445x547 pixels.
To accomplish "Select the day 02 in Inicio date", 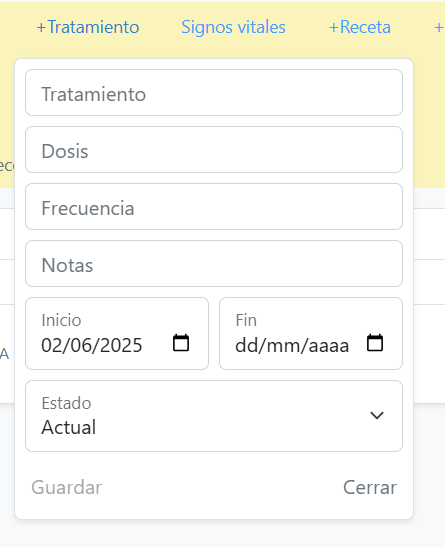I will coord(51,345).
